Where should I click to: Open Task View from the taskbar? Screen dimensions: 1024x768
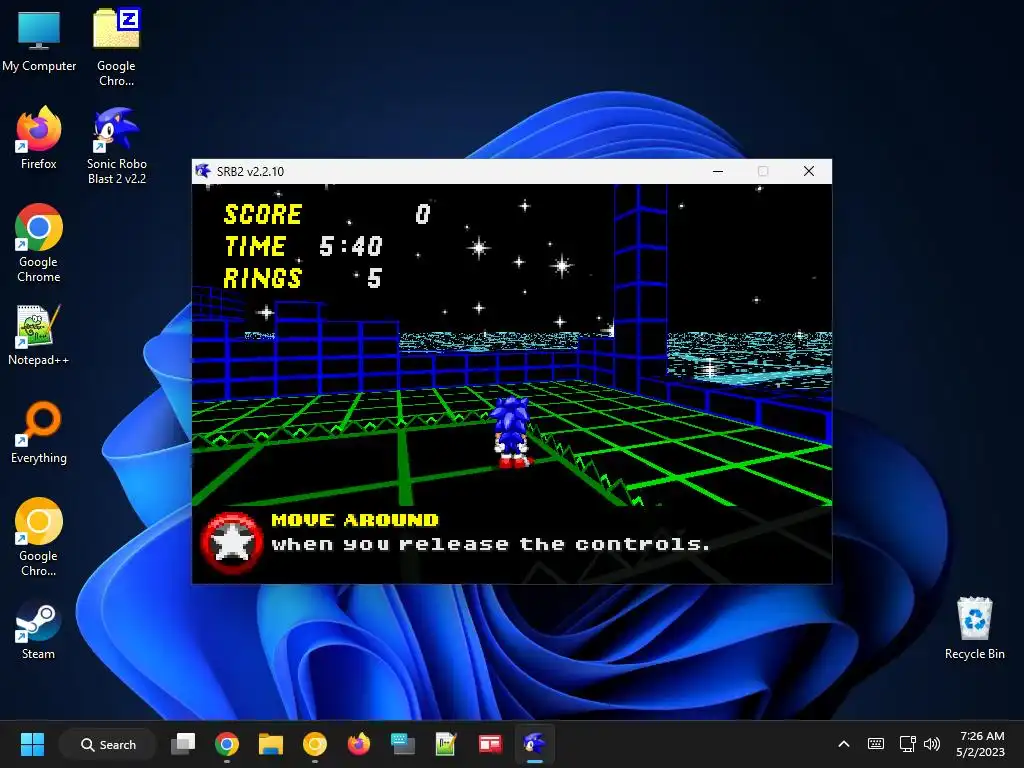coord(183,744)
